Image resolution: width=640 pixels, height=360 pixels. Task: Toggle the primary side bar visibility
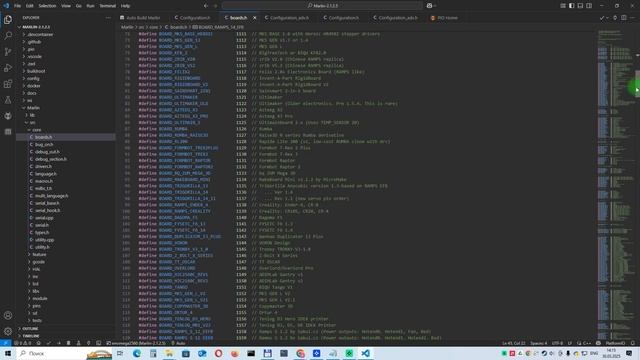tap(571, 6)
